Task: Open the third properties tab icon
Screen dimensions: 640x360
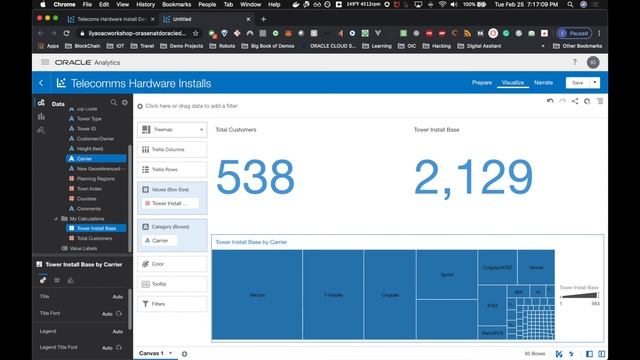Action: pos(70,280)
